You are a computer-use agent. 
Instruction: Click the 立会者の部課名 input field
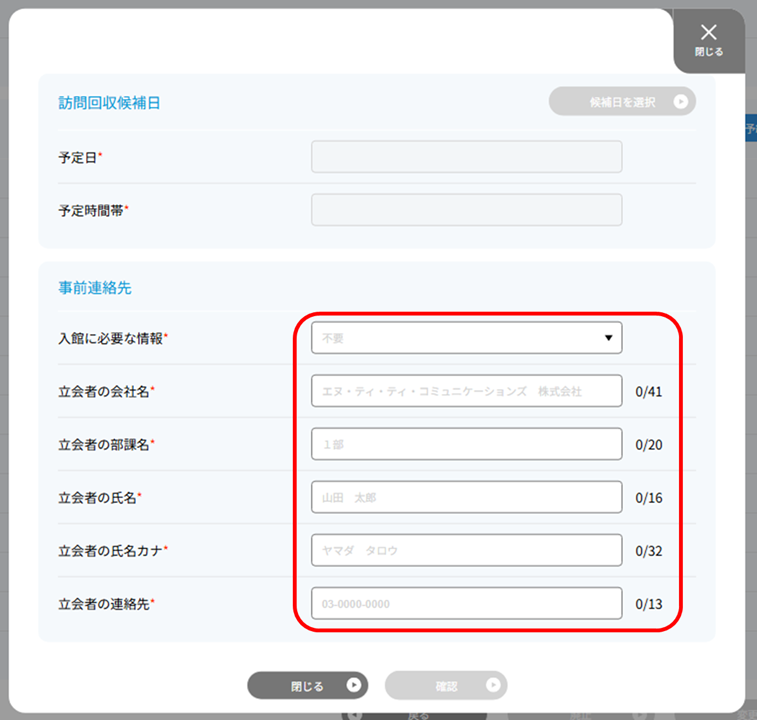pos(466,444)
